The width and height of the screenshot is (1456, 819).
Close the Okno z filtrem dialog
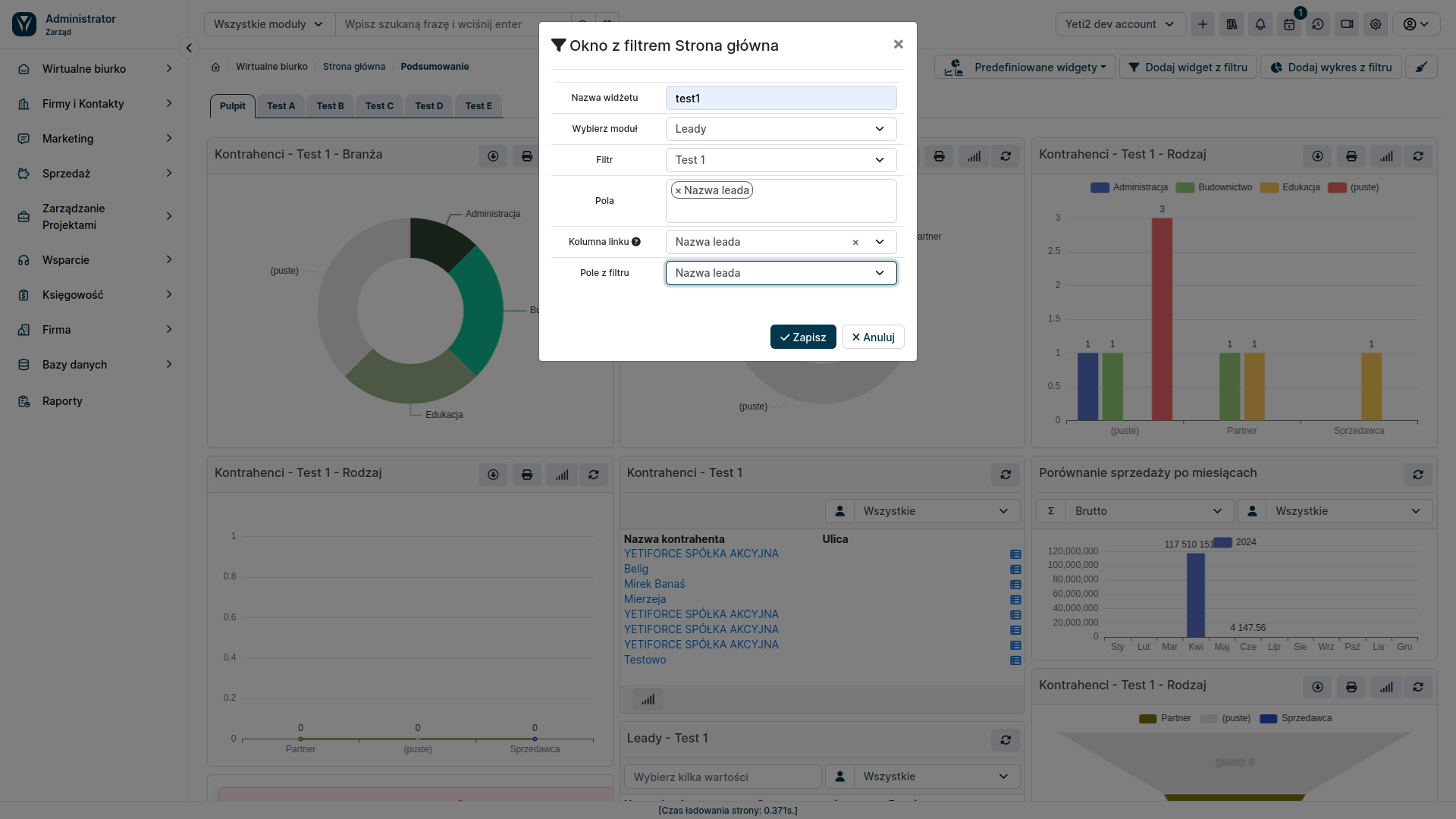[x=898, y=45]
